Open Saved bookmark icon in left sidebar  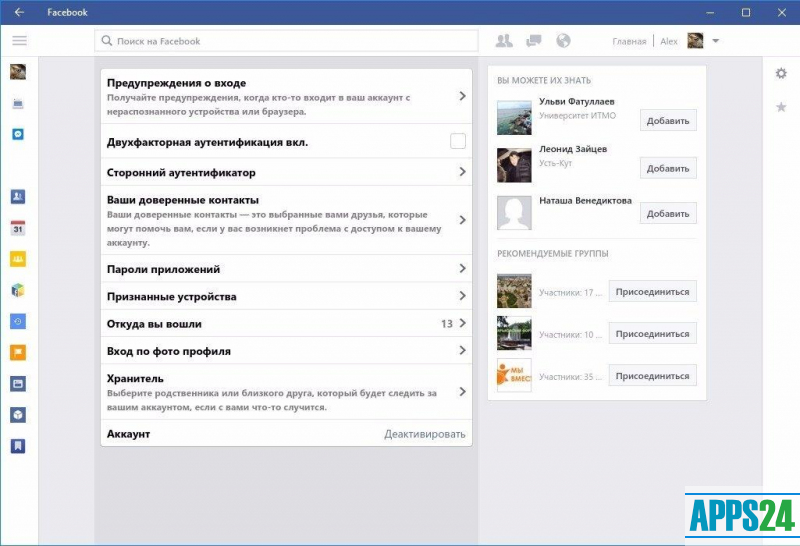point(18,446)
